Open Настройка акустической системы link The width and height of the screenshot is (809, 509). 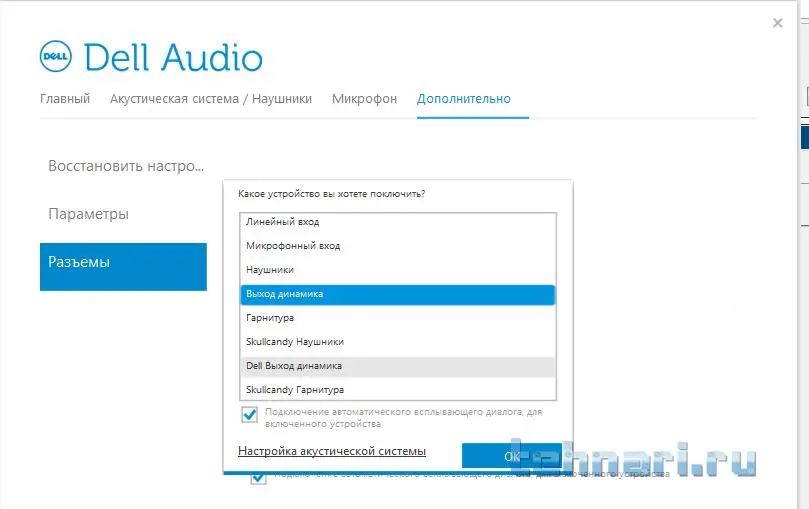point(332,451)
